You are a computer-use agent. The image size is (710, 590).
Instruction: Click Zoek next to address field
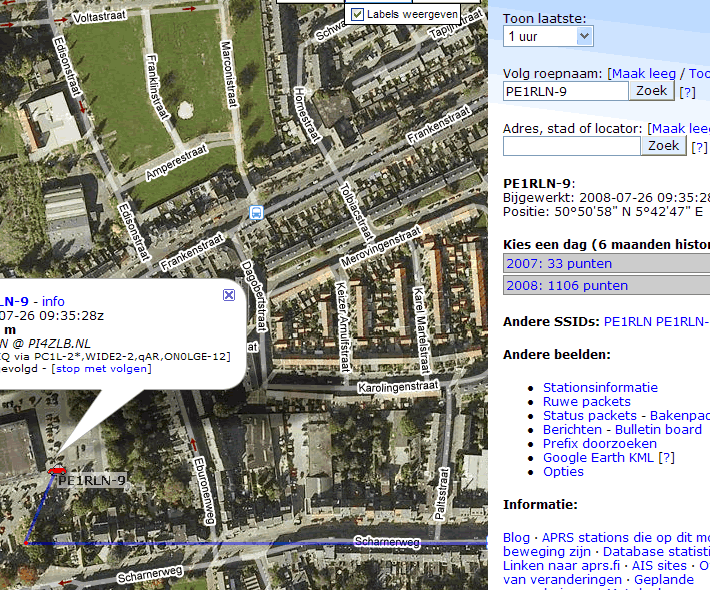pos(663,146)
